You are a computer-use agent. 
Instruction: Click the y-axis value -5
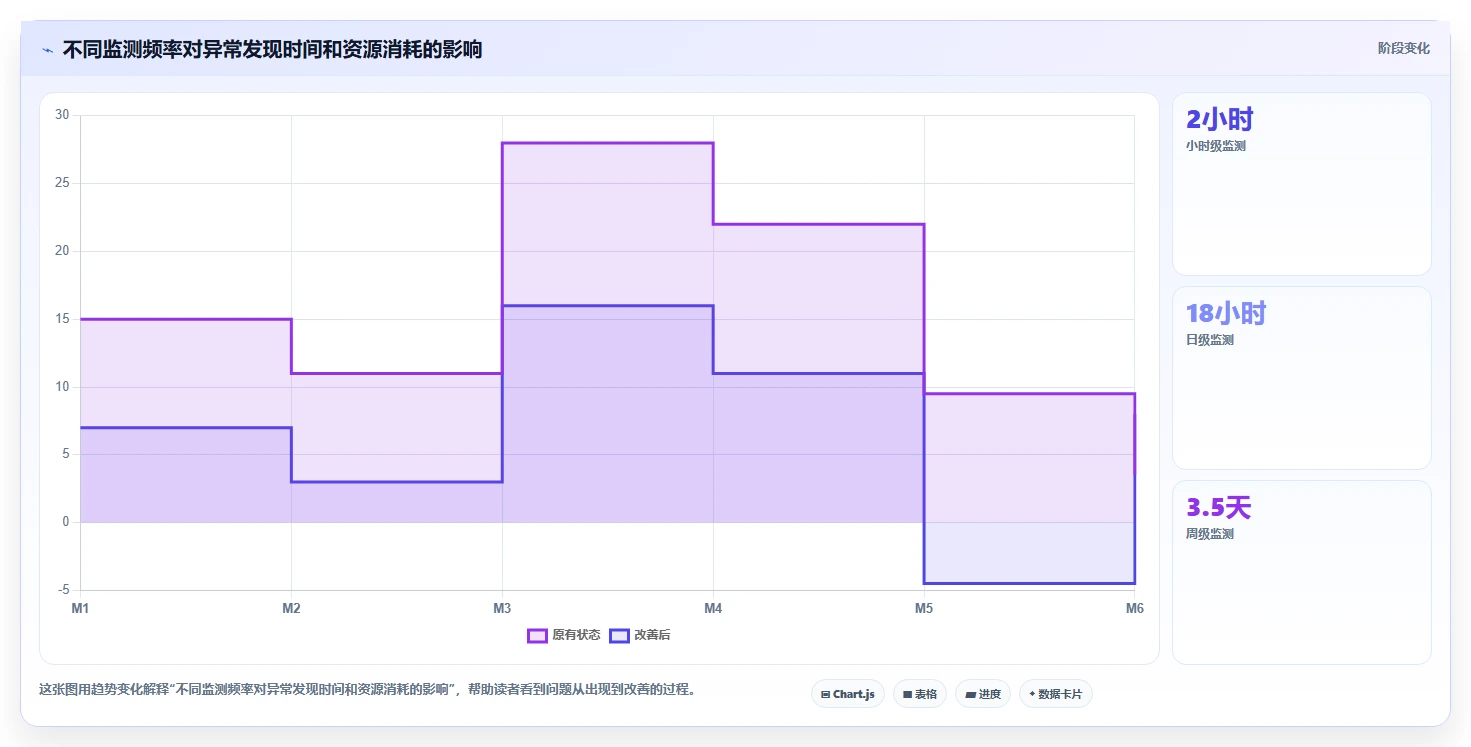64,590
